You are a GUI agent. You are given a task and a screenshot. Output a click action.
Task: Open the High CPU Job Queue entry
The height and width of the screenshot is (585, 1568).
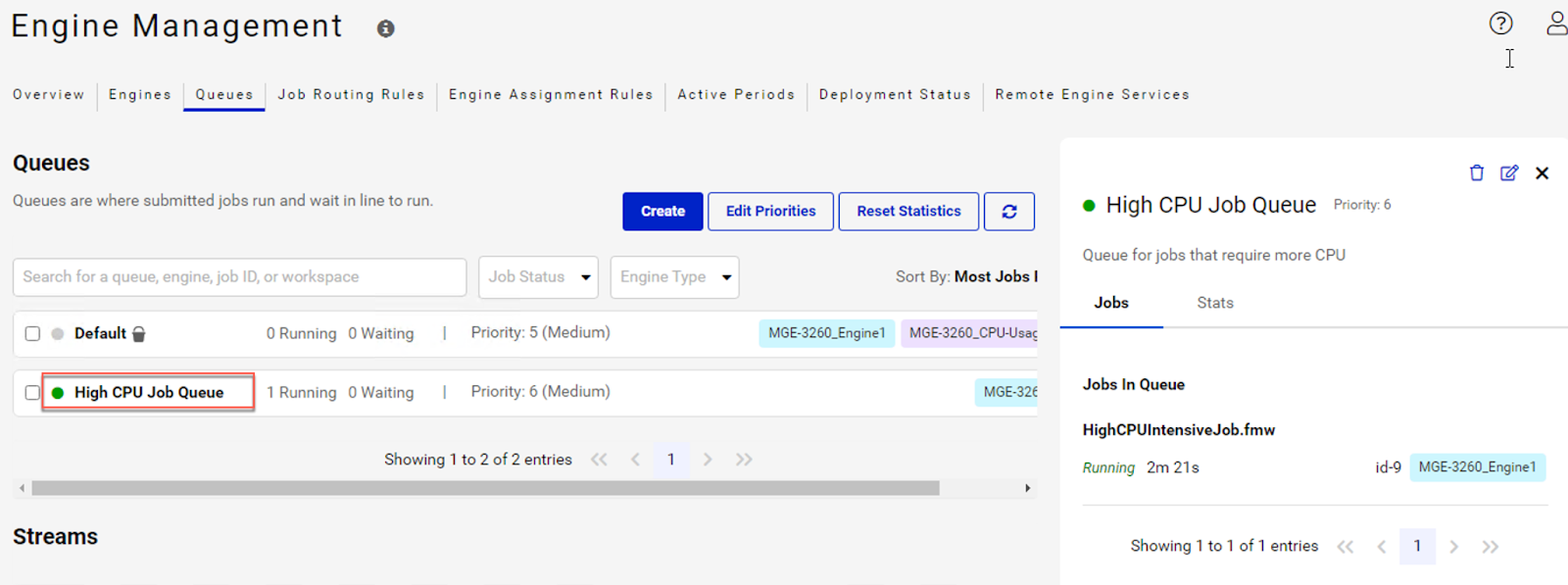pyautogui.click(x=149, y=393)
